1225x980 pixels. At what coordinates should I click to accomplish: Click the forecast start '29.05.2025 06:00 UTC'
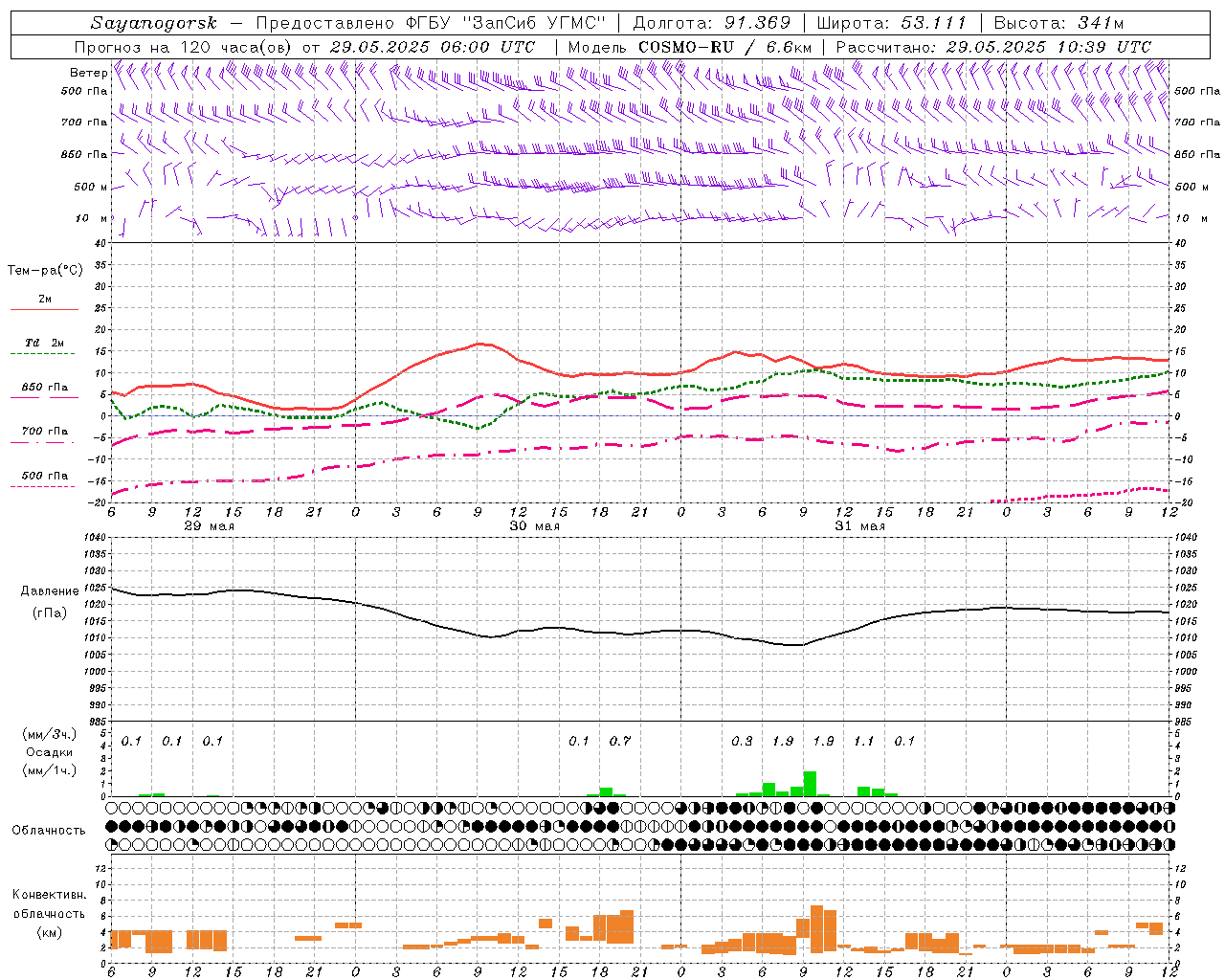tap(433, 47)
